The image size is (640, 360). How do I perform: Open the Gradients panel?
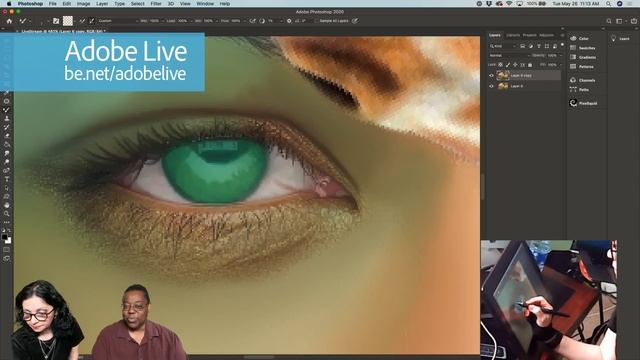point(583,57)
